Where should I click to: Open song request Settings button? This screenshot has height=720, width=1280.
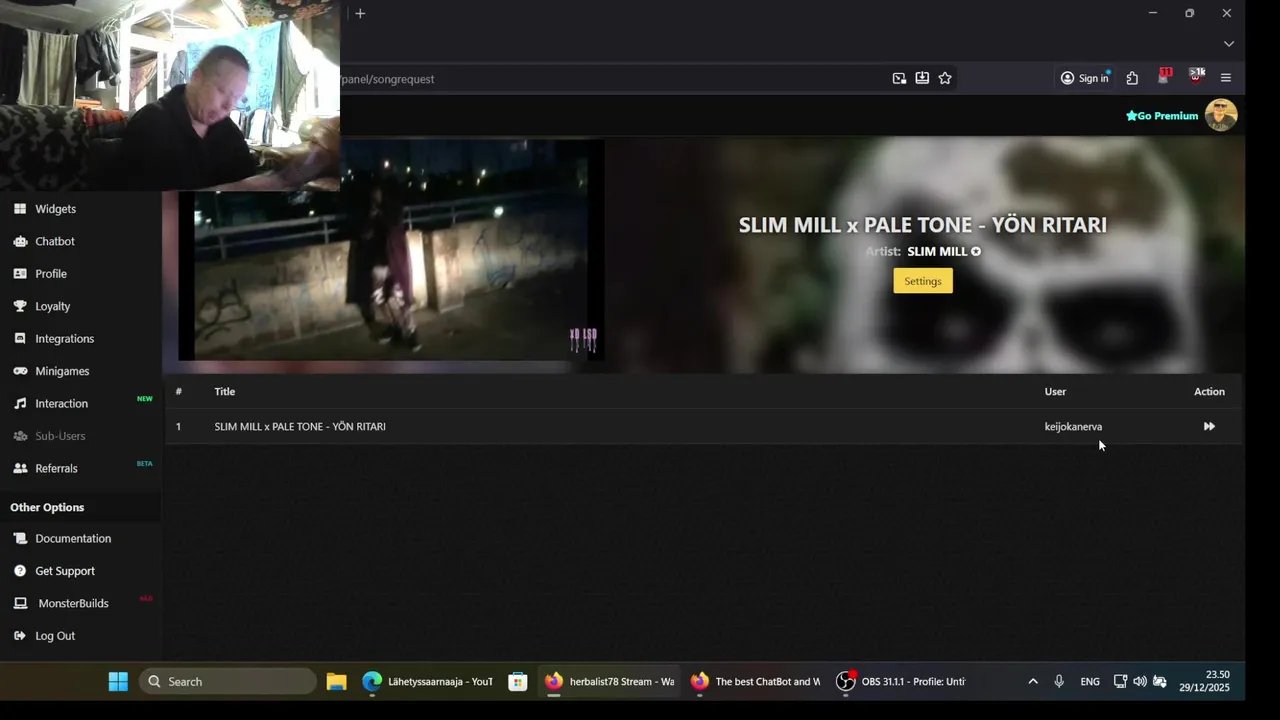point(923,281)
